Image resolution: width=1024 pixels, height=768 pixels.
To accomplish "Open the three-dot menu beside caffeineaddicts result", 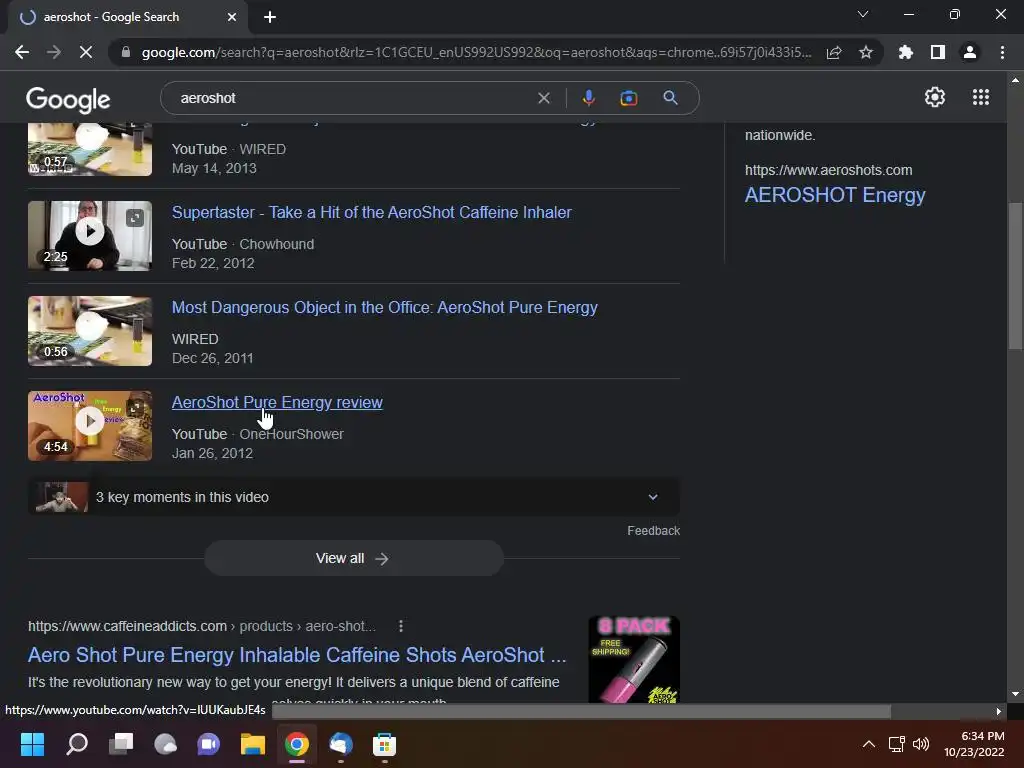I will (401, 626).
